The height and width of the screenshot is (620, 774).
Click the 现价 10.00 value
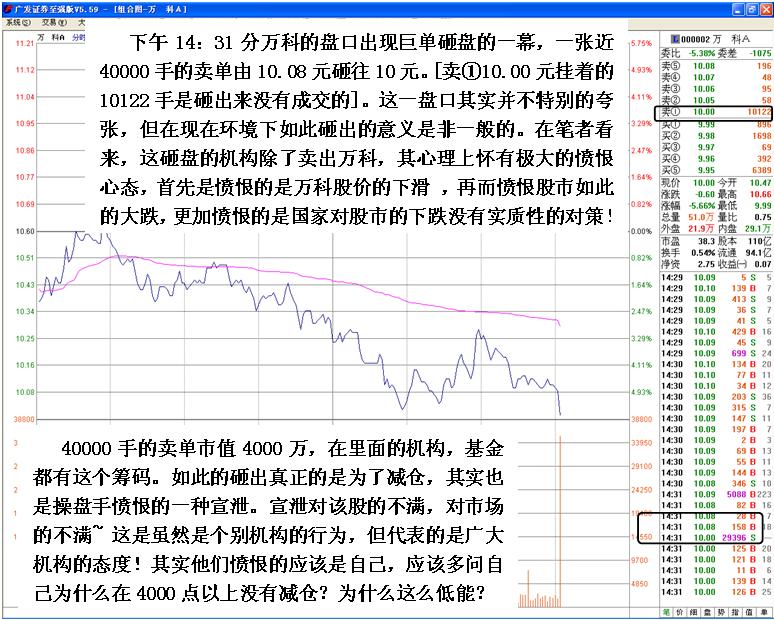(704, 183)
